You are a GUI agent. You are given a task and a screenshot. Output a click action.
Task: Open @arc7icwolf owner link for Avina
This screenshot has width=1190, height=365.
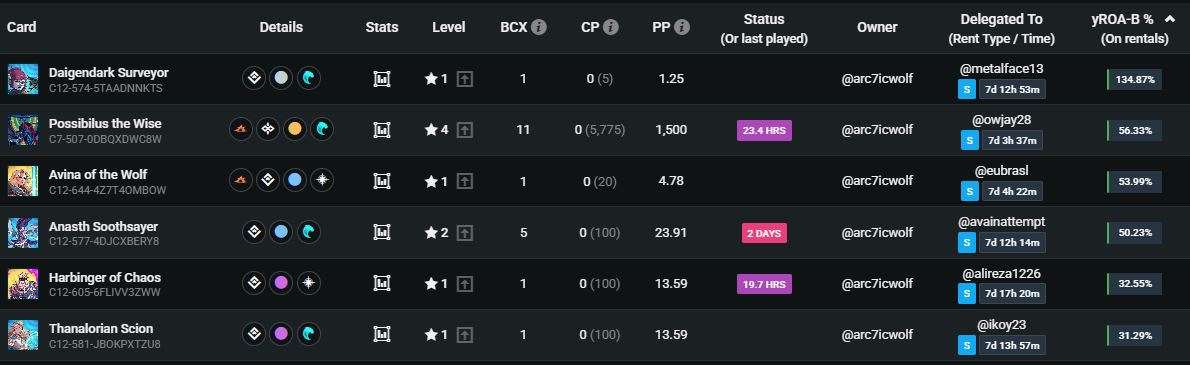point(877,181)
